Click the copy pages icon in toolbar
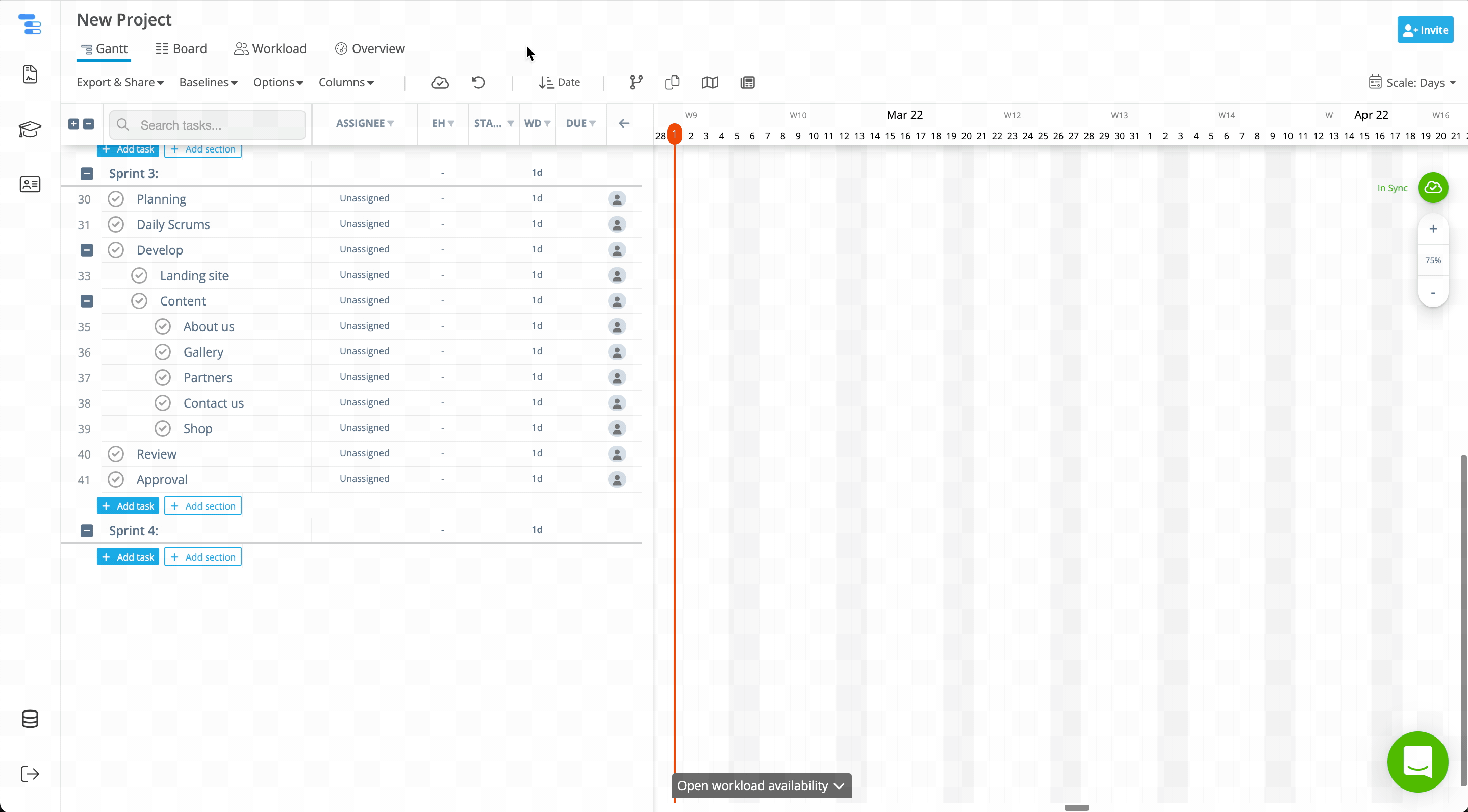 click(x=672, y=83)
